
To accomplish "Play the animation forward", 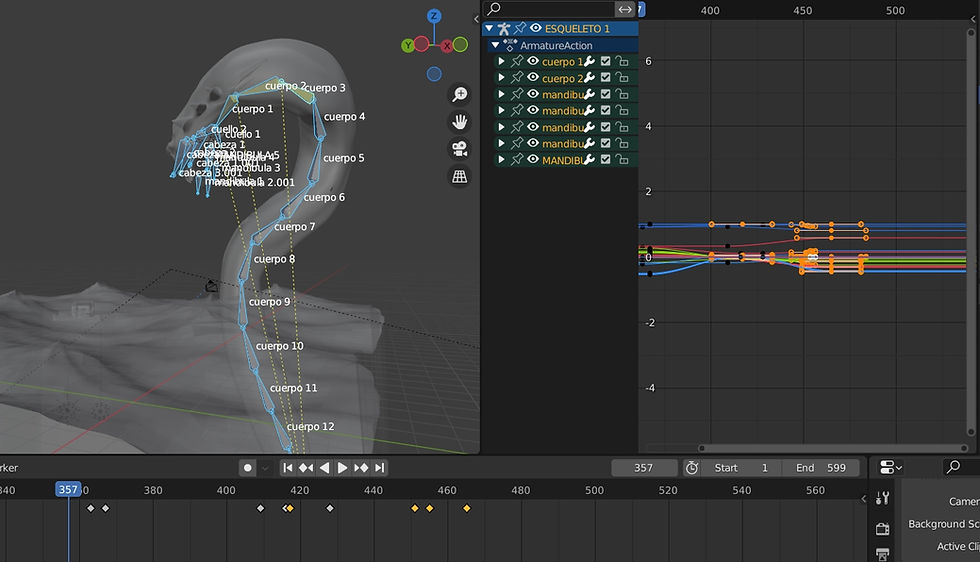I will click(342, 468).
